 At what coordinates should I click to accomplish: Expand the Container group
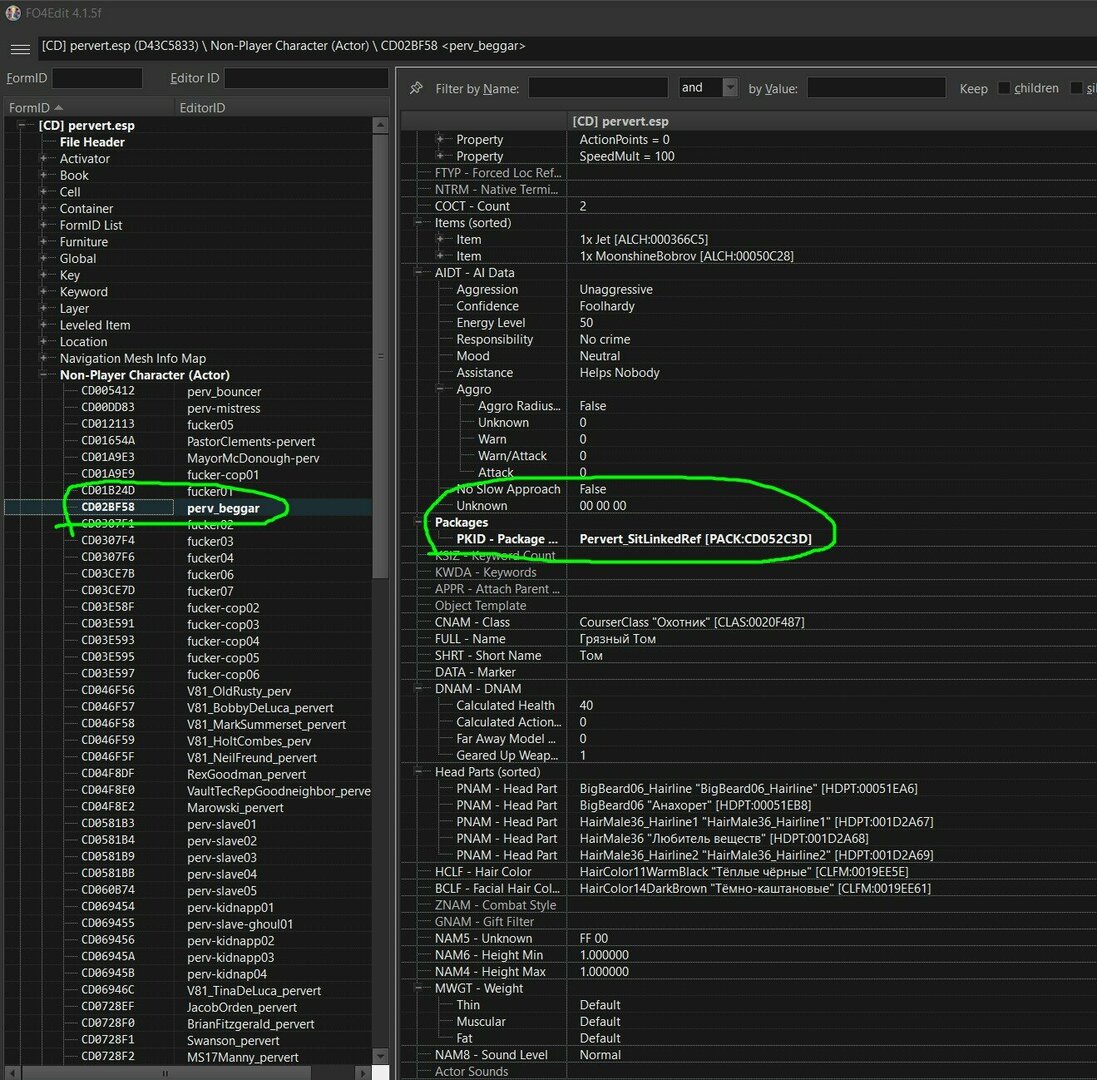tap(43, 208)
